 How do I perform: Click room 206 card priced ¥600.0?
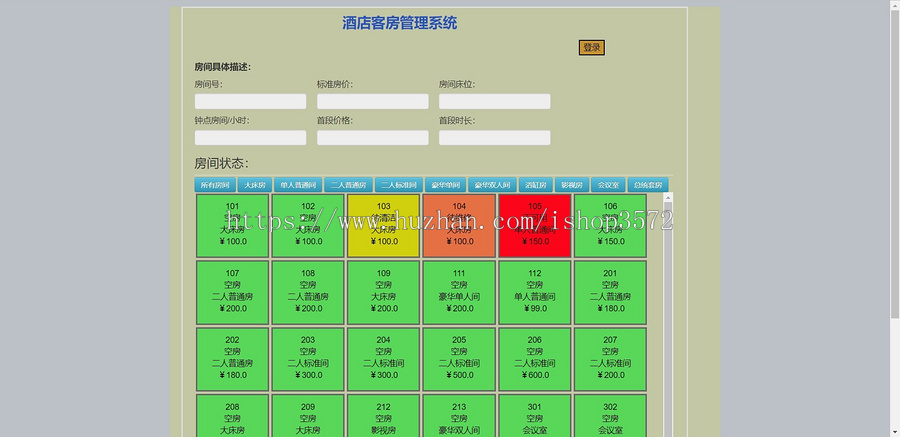click(535, 359)
